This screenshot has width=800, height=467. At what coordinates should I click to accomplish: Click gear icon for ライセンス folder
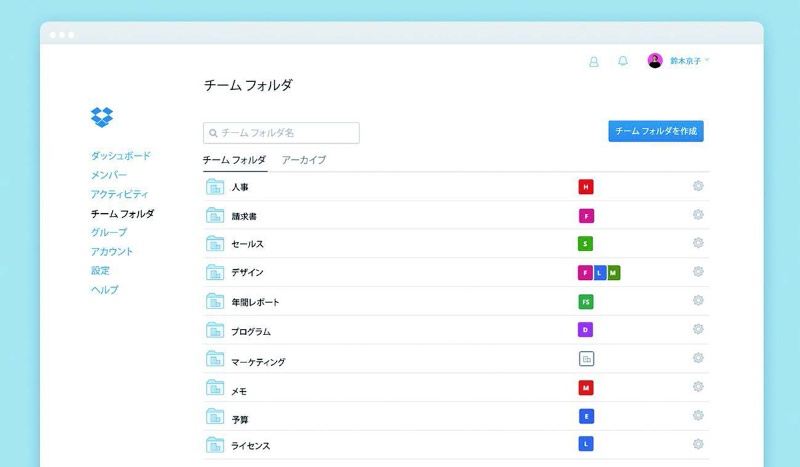[698, 444]
